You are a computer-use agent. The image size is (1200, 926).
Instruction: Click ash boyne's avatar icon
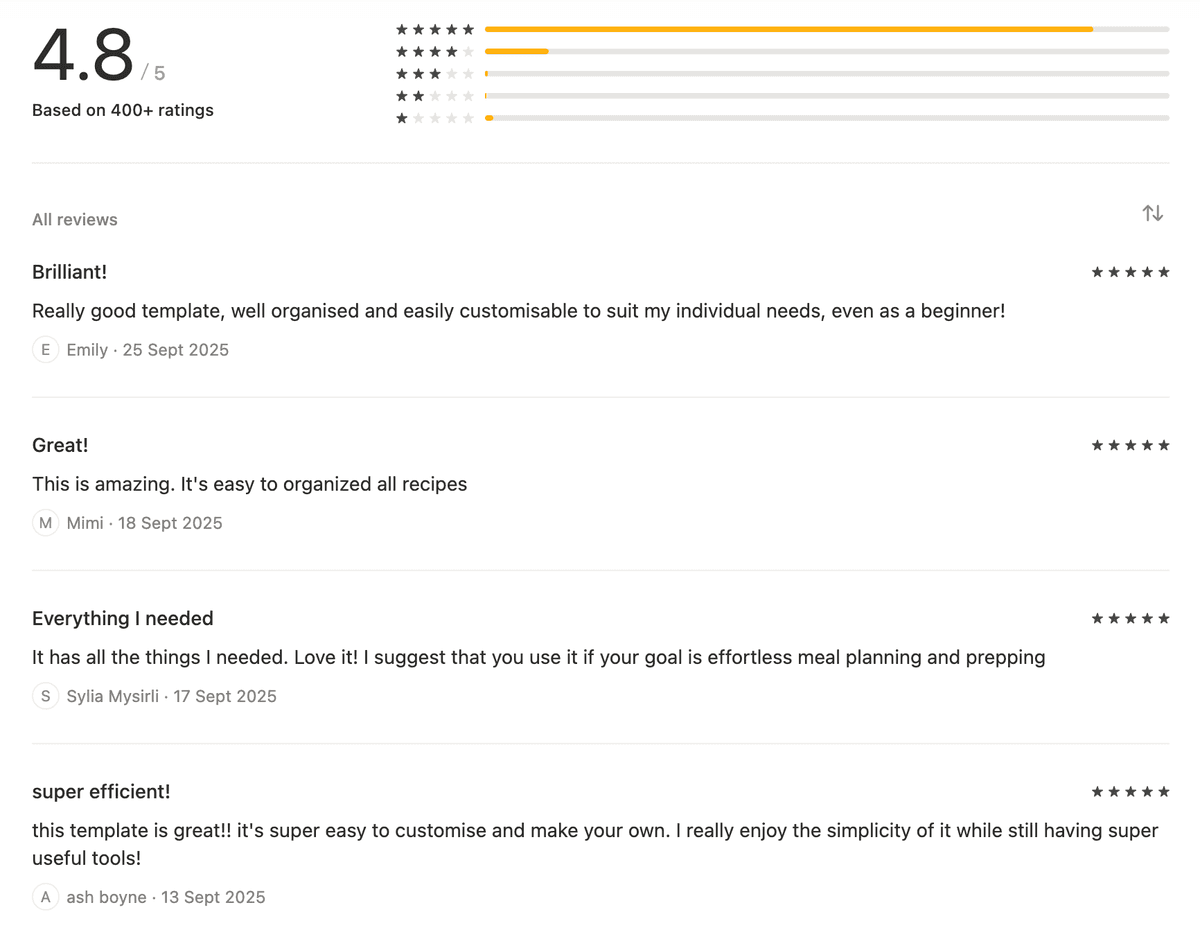(x=45, y=897)
